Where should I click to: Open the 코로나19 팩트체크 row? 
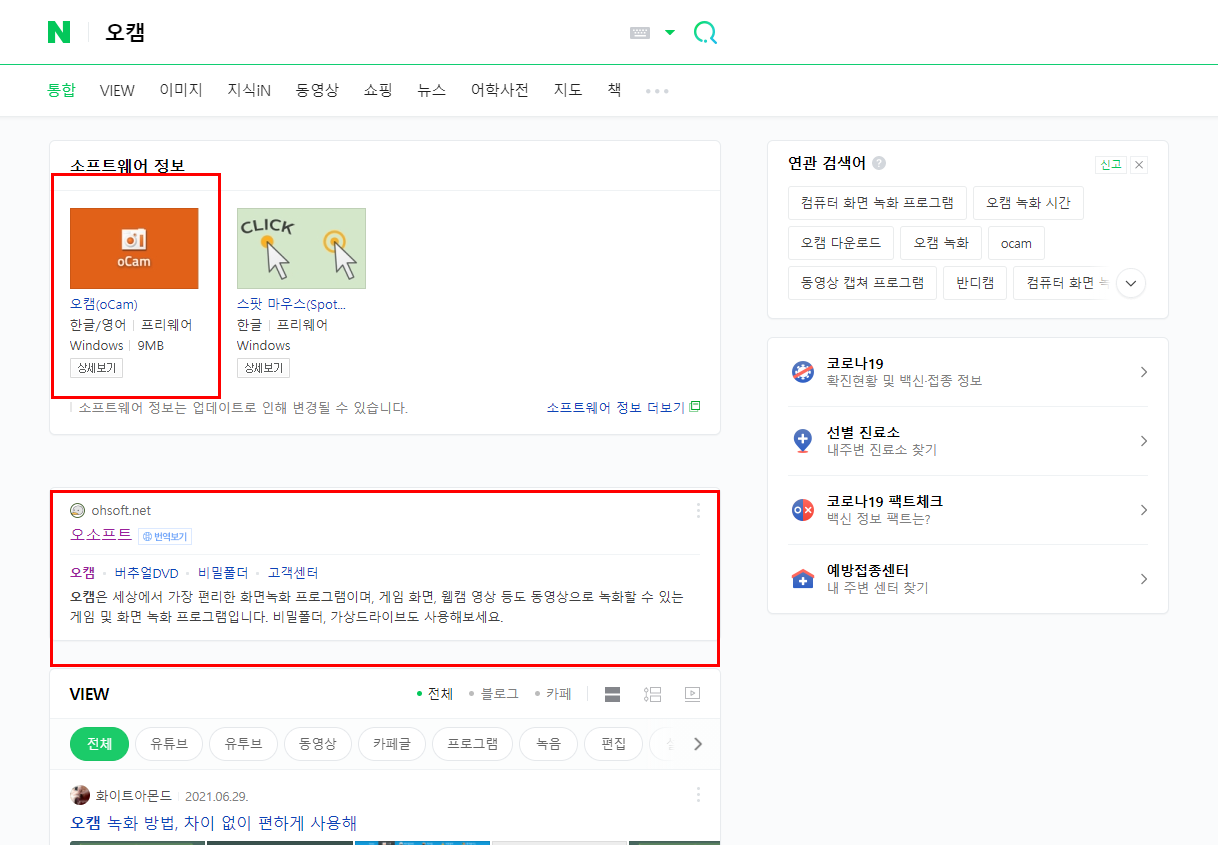pyautogui.click(x=968, y=510)
